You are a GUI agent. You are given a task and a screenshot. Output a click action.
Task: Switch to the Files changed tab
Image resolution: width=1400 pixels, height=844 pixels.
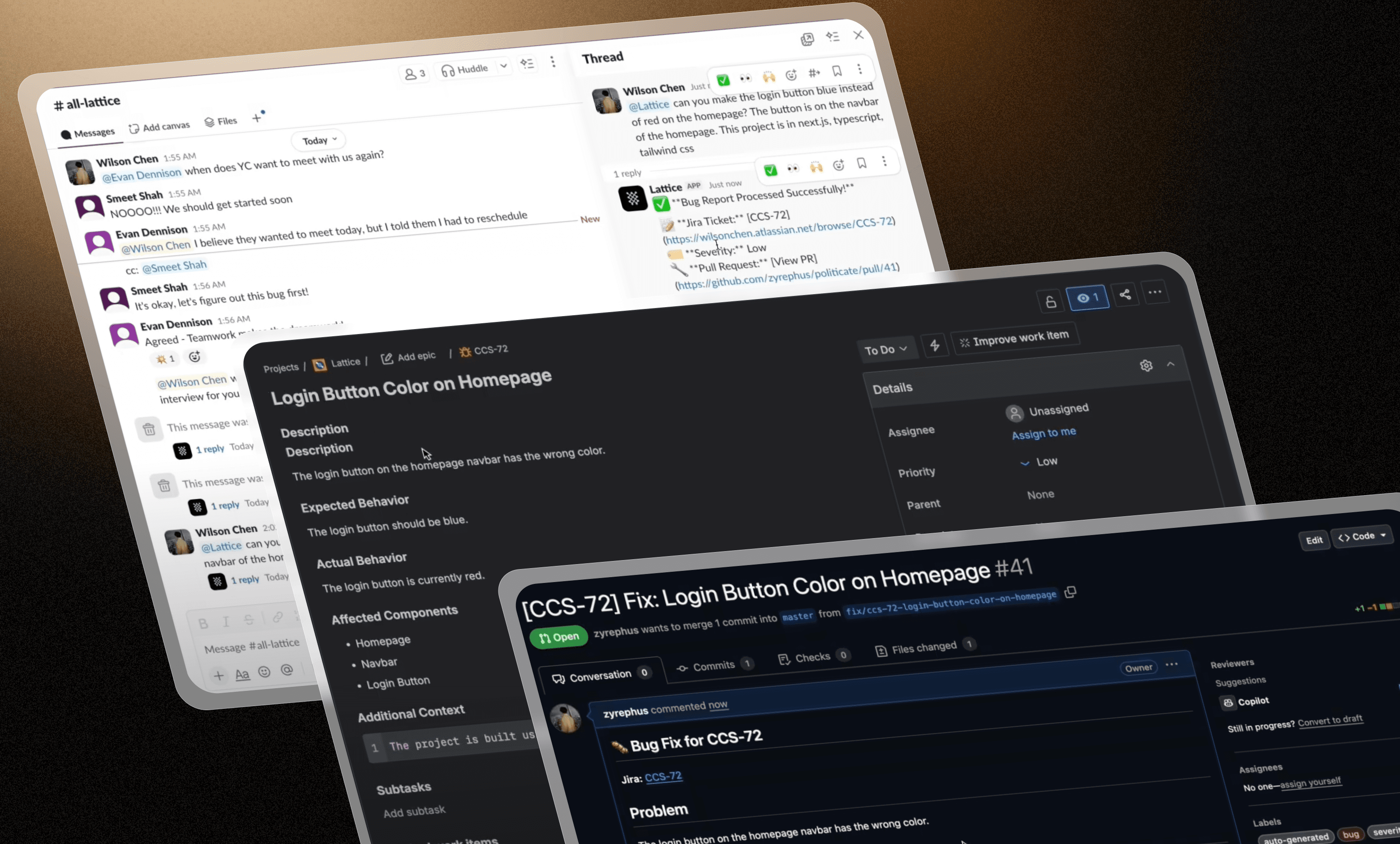pyautogui.click(x=924, y=648)
